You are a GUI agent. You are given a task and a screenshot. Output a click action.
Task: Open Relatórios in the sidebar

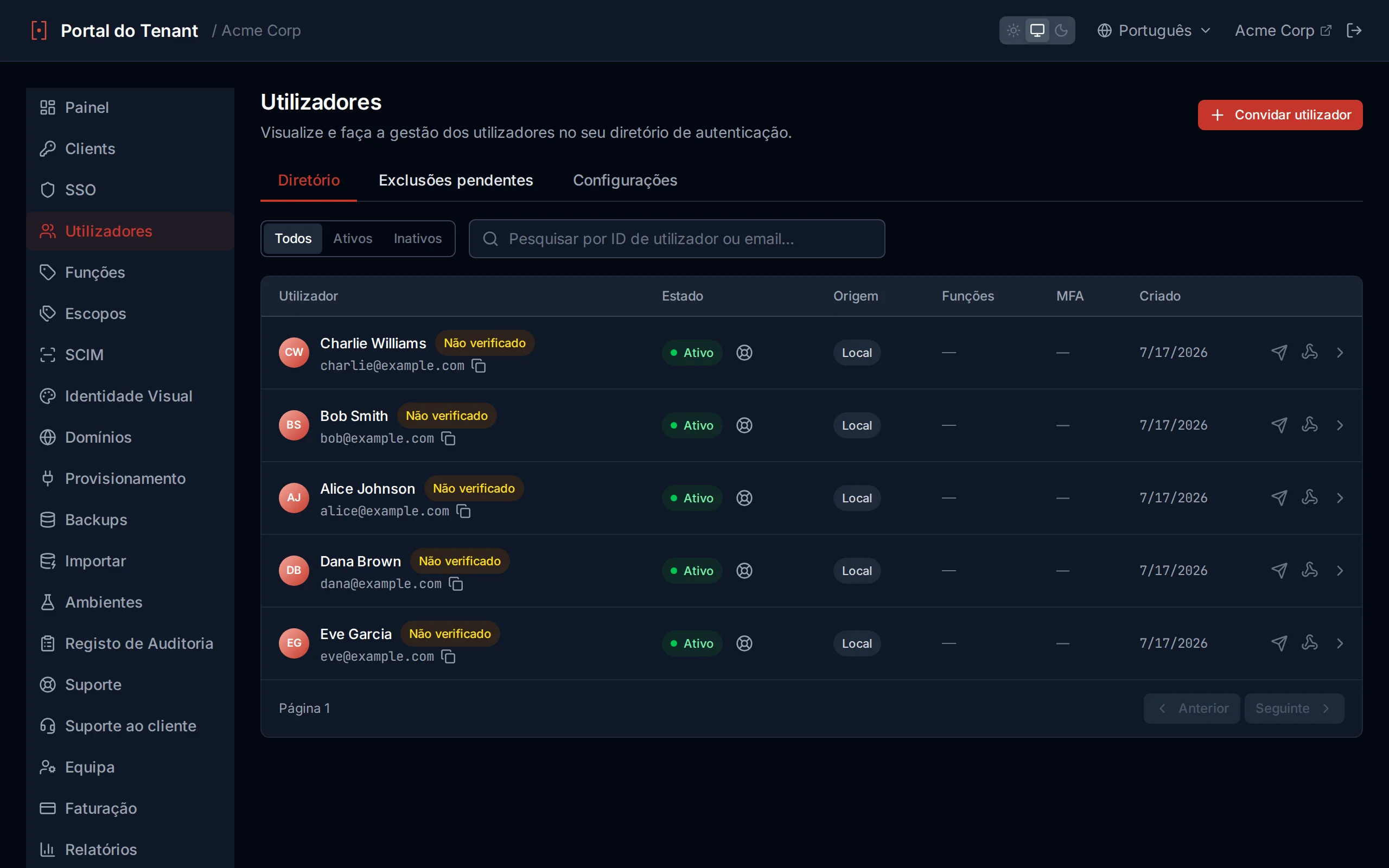[130, 850]
